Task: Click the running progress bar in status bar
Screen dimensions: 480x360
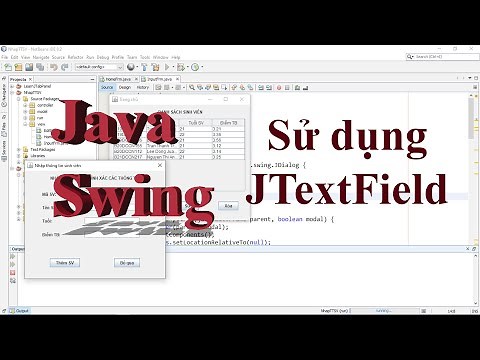Action: [x=385, y=311]
